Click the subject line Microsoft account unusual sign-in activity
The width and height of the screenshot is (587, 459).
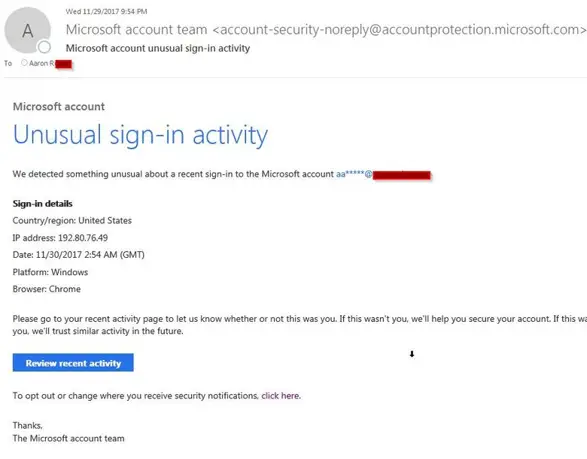coord(158,48)
